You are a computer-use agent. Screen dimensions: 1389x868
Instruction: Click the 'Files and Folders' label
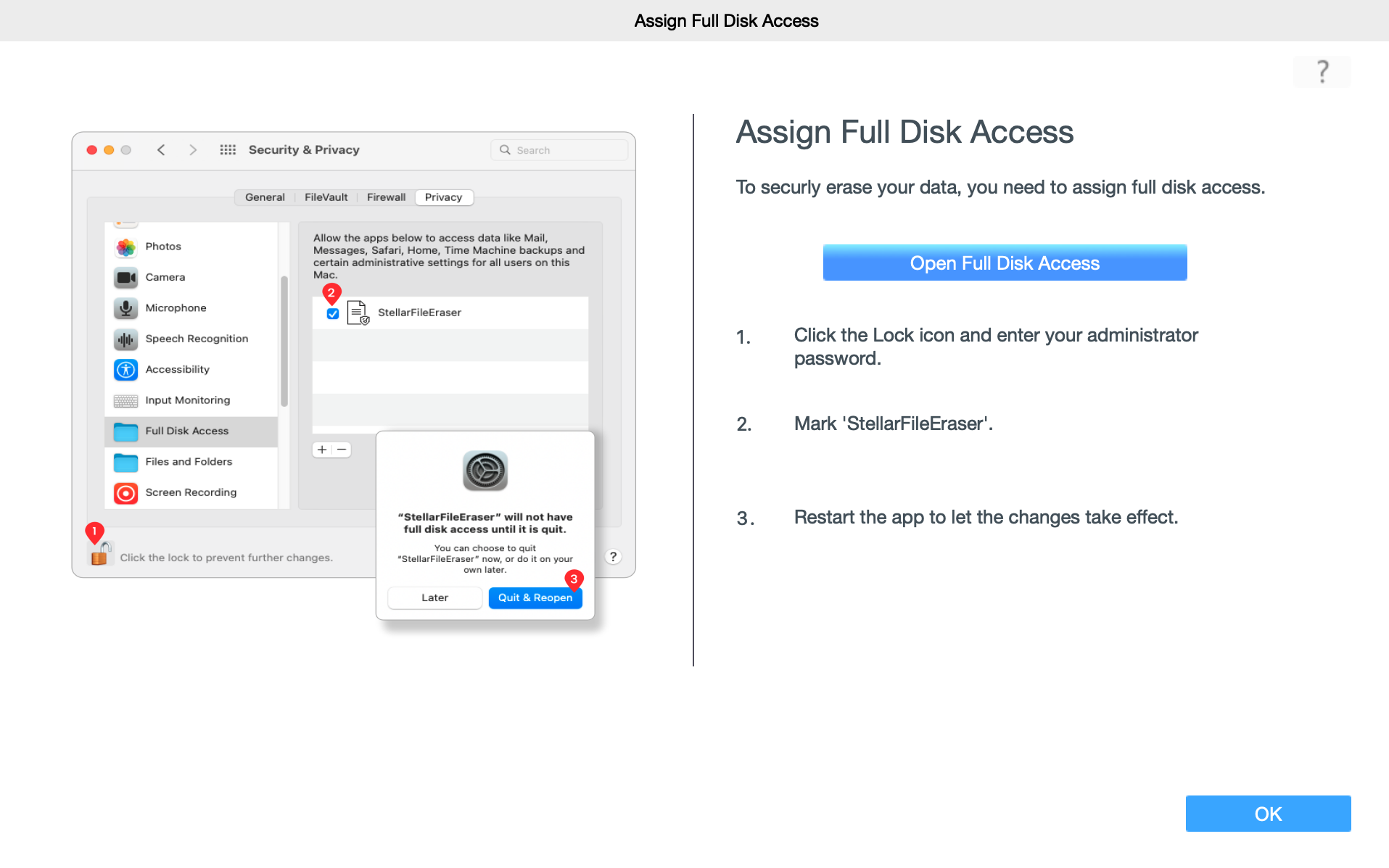coord(189,461)
